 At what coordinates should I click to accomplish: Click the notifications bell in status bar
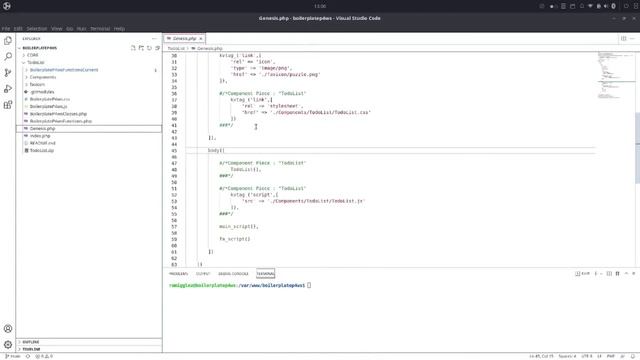click(633, 356)
